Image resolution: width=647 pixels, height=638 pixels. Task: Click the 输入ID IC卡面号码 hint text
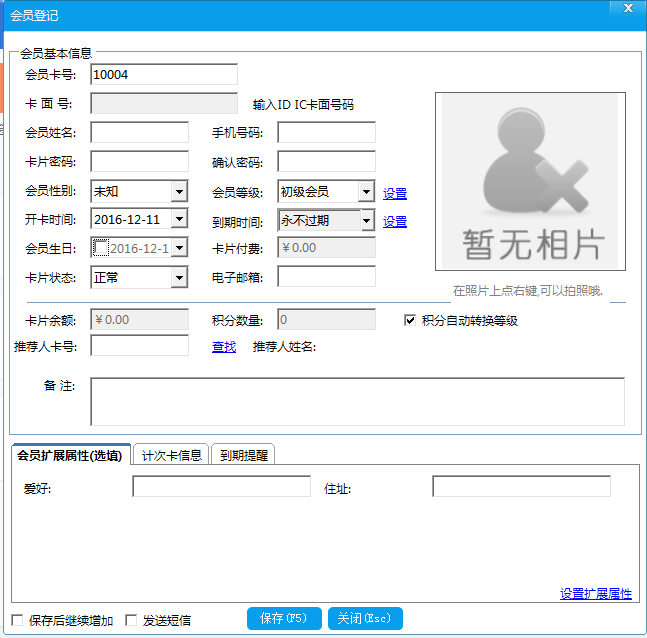303,104
